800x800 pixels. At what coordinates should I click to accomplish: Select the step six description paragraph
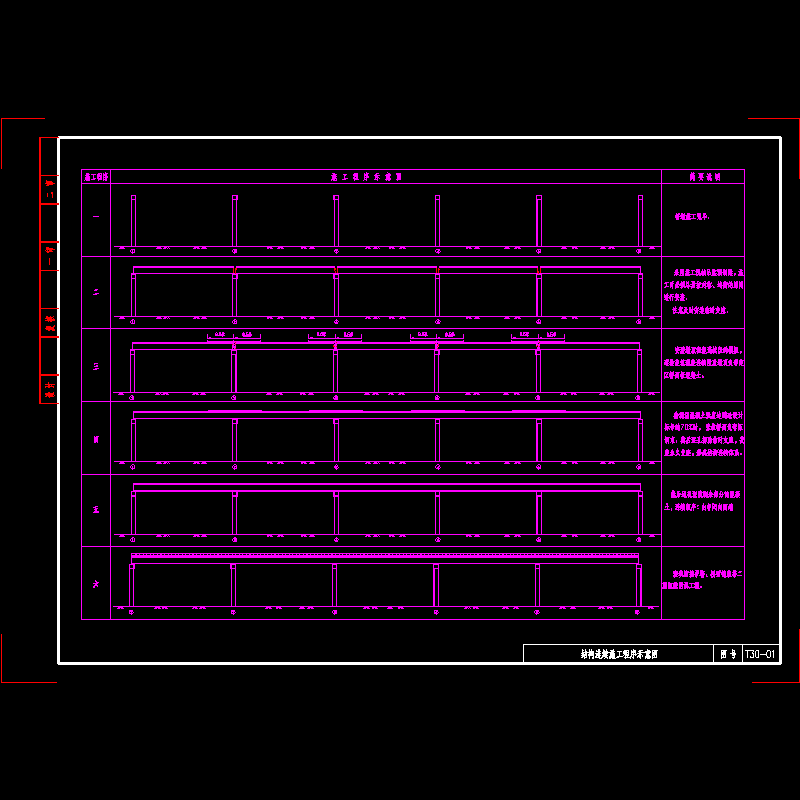tap(704, 580)
